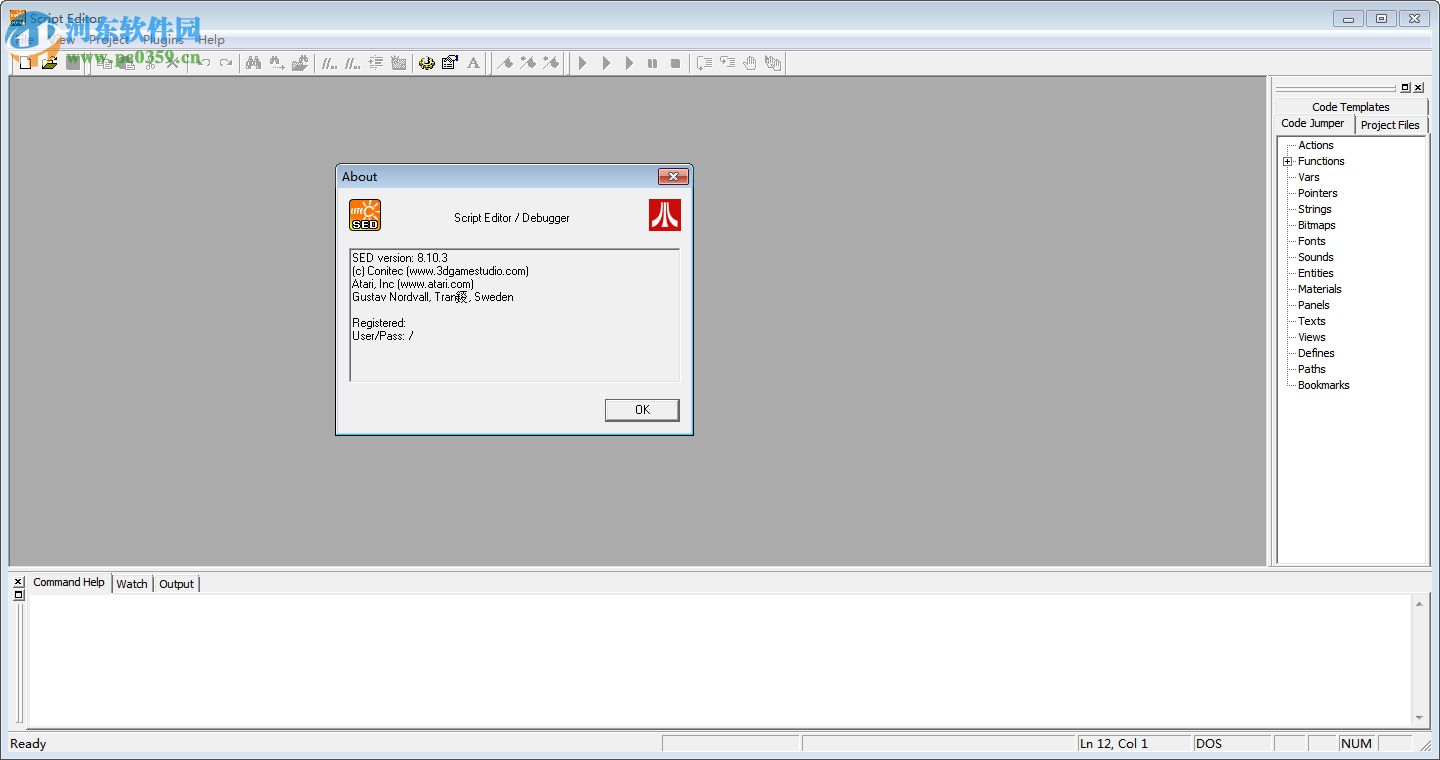Click the engine settings gear icon

[x=426, y=63]
